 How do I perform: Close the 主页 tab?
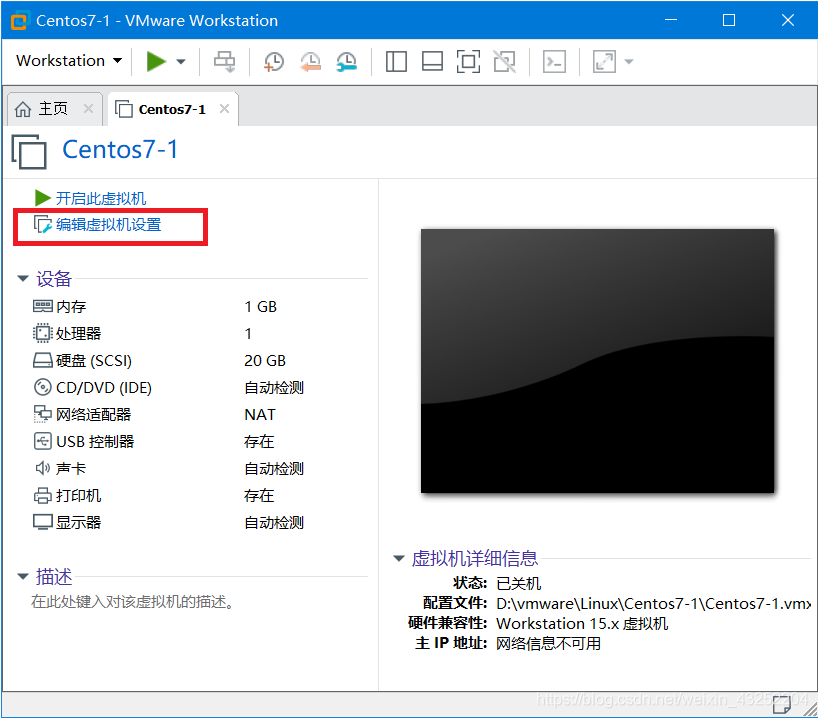(88, 109)
